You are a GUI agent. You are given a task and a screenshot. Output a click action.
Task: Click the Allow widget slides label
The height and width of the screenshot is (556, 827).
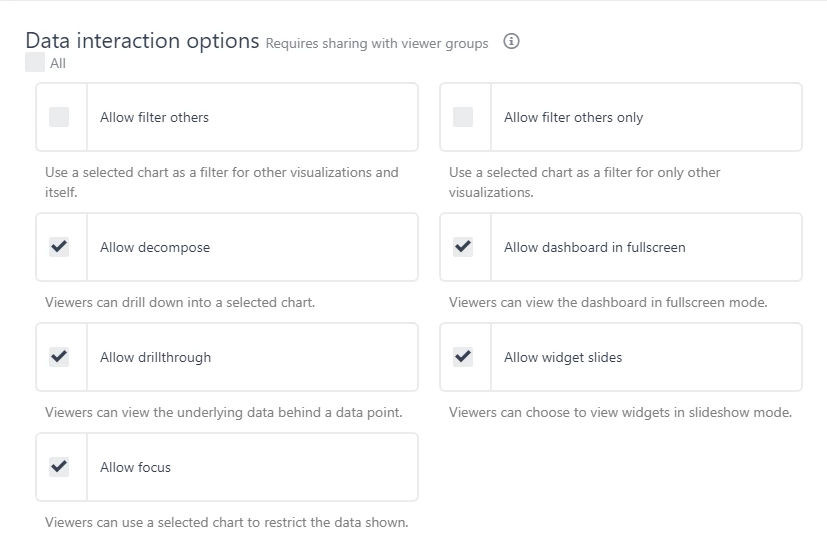[x=562, y=357]
